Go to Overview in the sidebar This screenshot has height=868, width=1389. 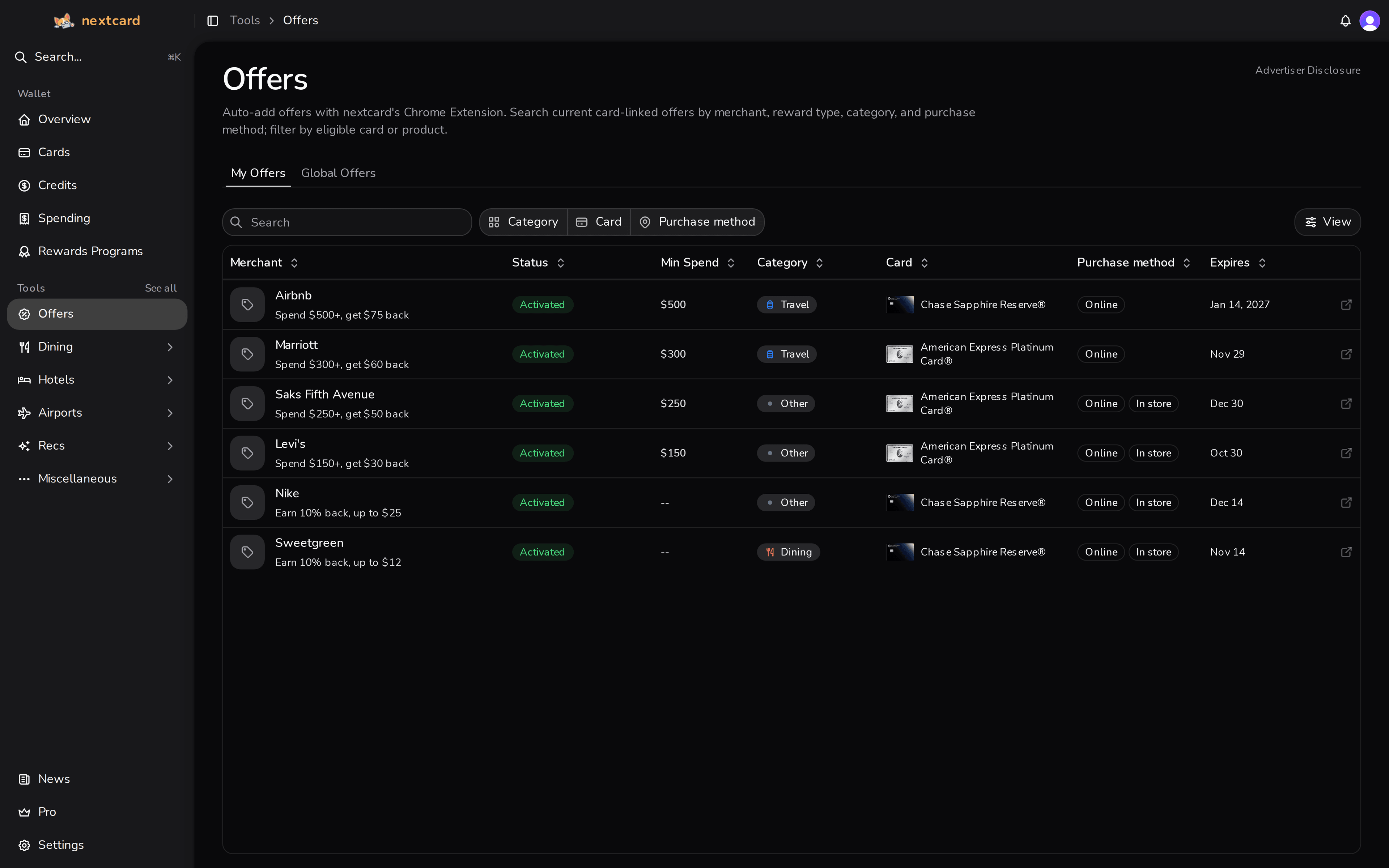point(97,119)
